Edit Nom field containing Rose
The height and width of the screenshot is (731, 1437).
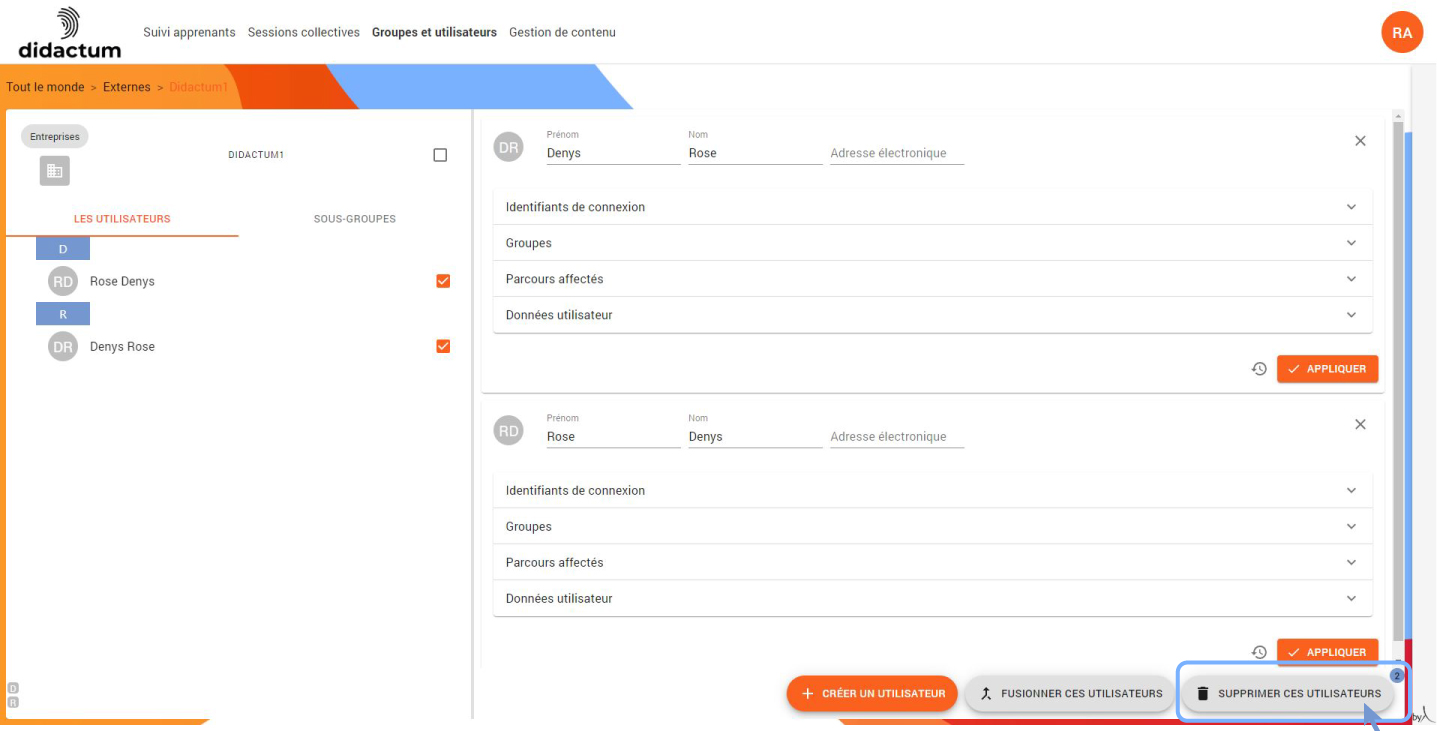tap(755, 153)
